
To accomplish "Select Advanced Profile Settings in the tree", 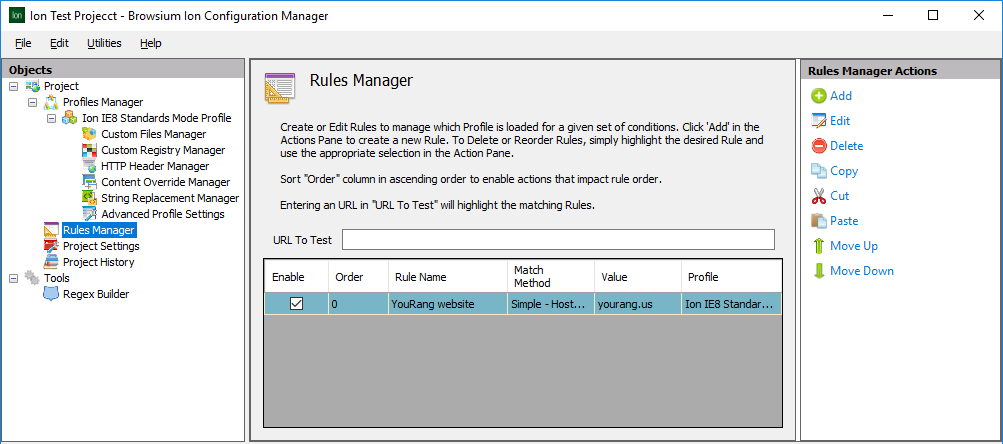I will [162, 214].
